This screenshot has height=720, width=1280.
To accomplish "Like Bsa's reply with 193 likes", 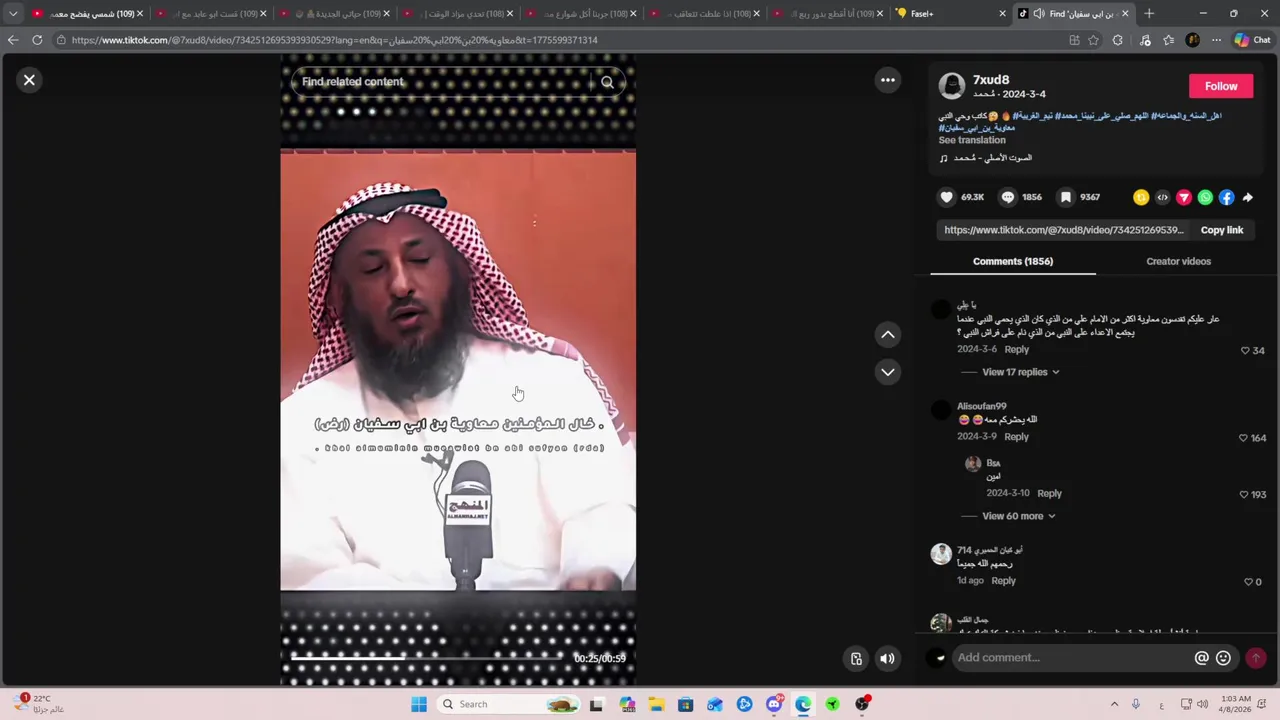I will [x=1243, y=495].
